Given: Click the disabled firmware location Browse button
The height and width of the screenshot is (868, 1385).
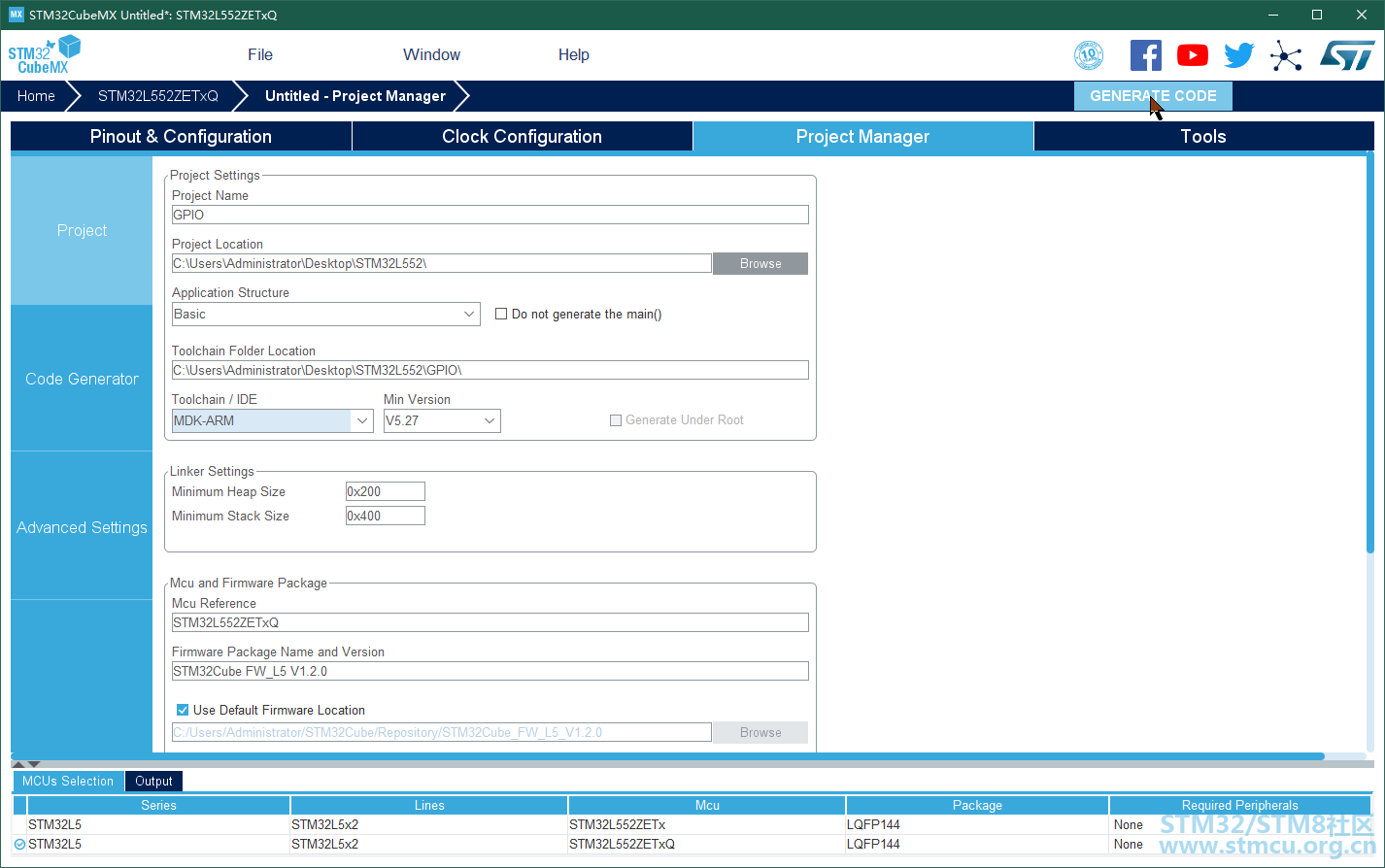Looking at the screenshot, I should pos(760,733).
